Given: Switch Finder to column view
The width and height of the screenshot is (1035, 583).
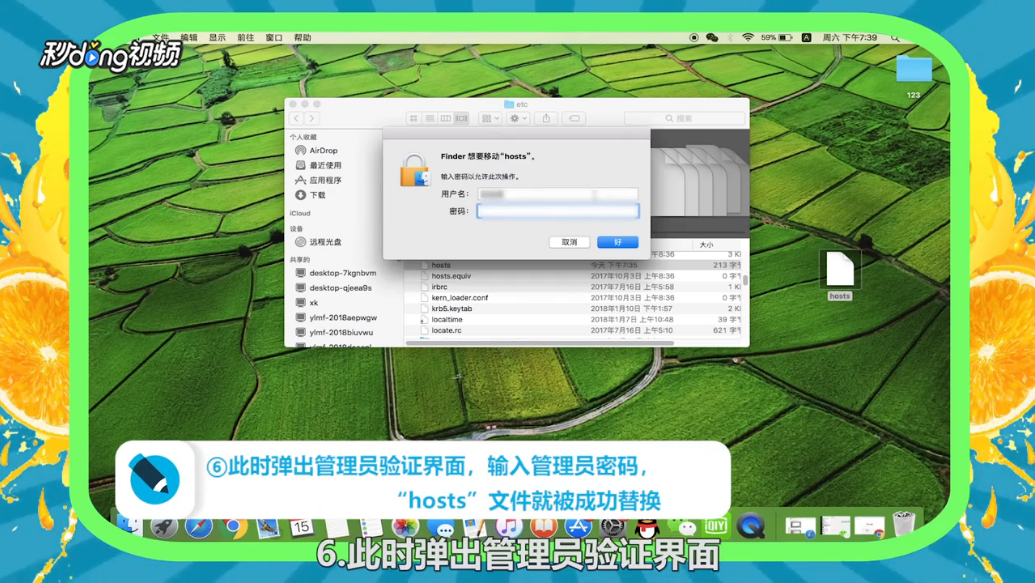Looking at the screenshot, I should [446, 118].
